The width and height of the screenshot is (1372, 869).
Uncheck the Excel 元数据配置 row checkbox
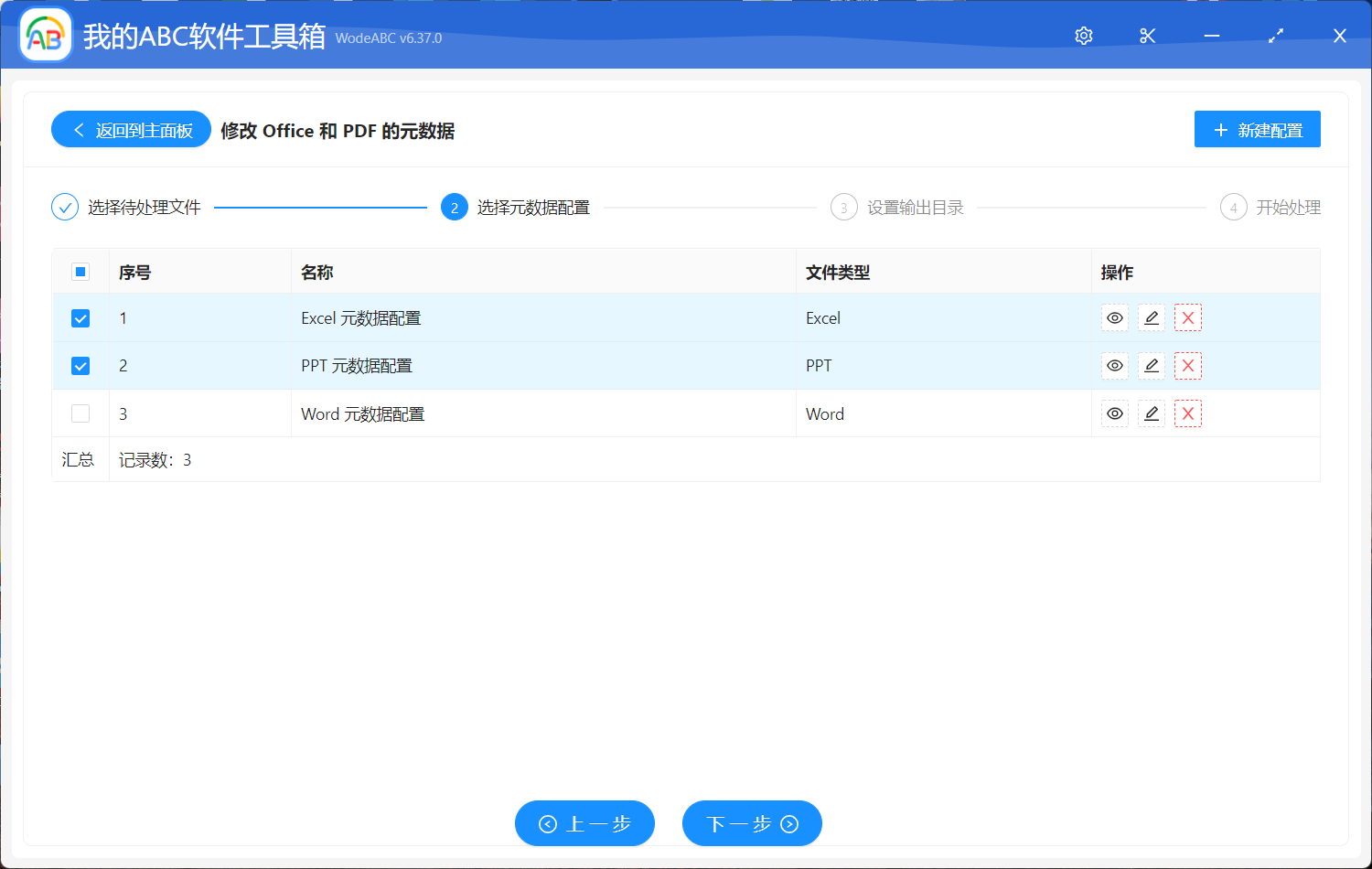coord(80,318)
